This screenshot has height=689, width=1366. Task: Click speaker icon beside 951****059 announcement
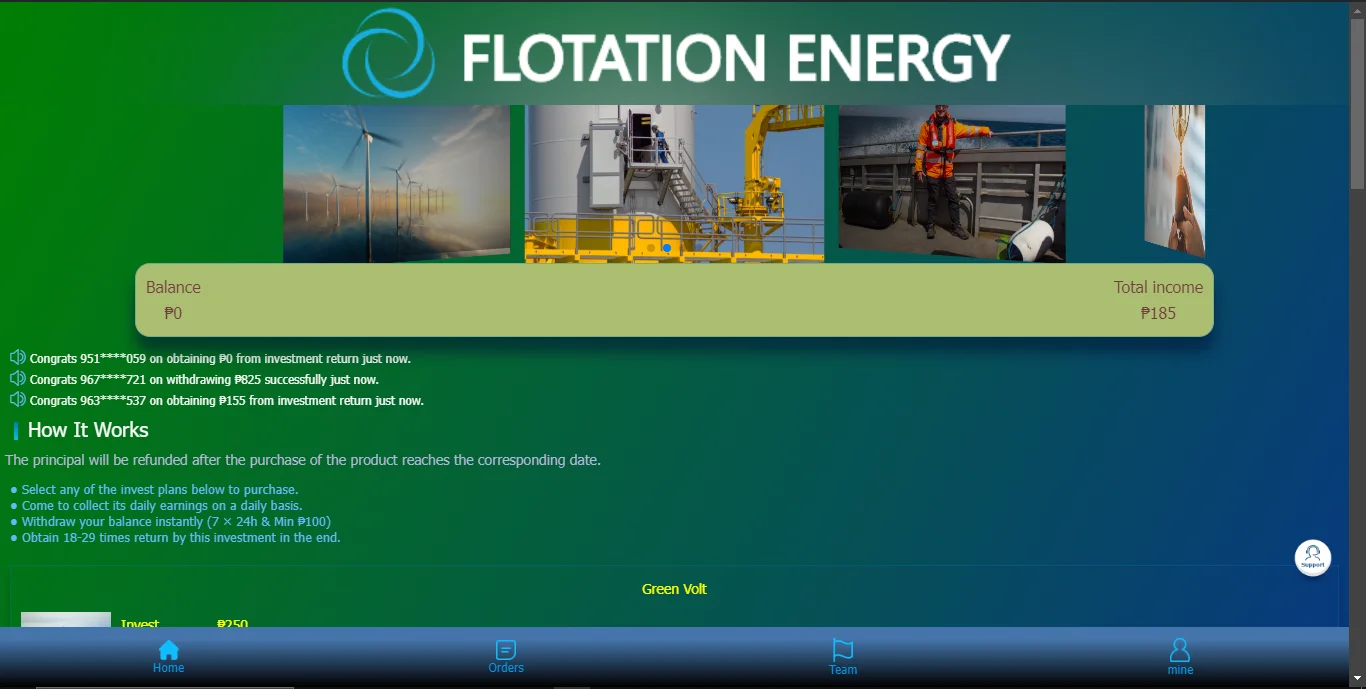pyautogui.click(x=18, y=357)
